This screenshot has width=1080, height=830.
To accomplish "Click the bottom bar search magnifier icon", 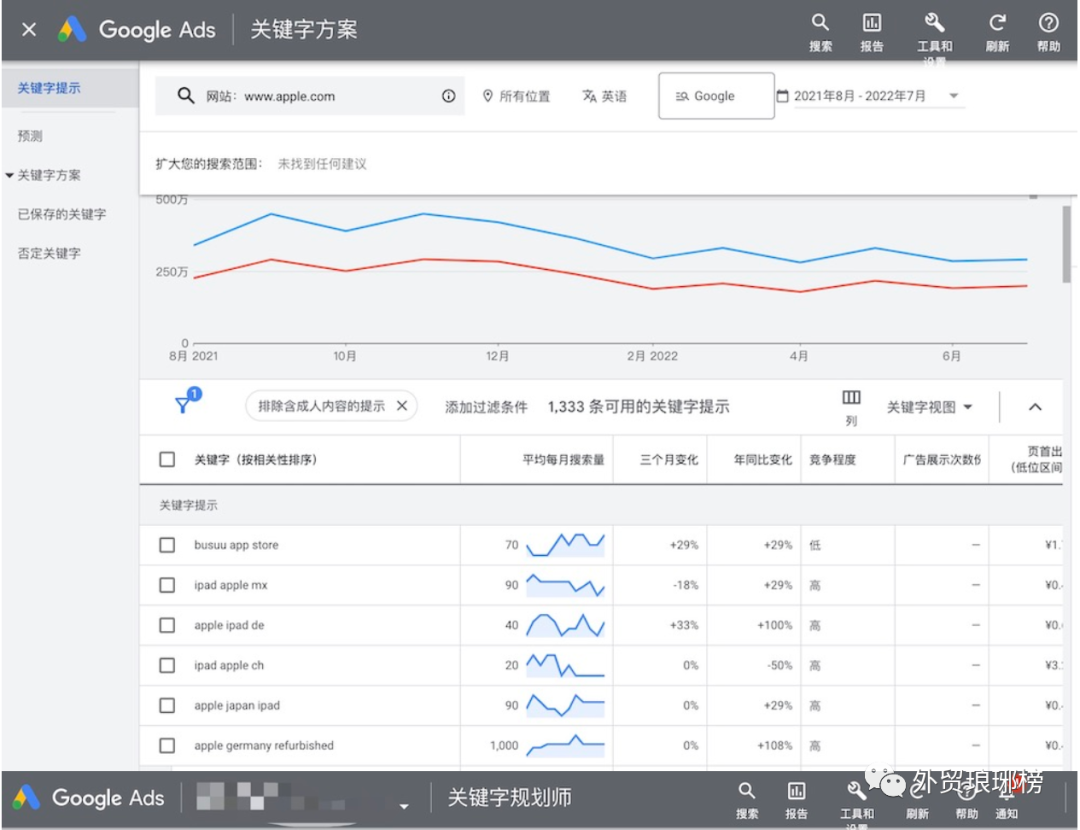I will pos(747,791).
